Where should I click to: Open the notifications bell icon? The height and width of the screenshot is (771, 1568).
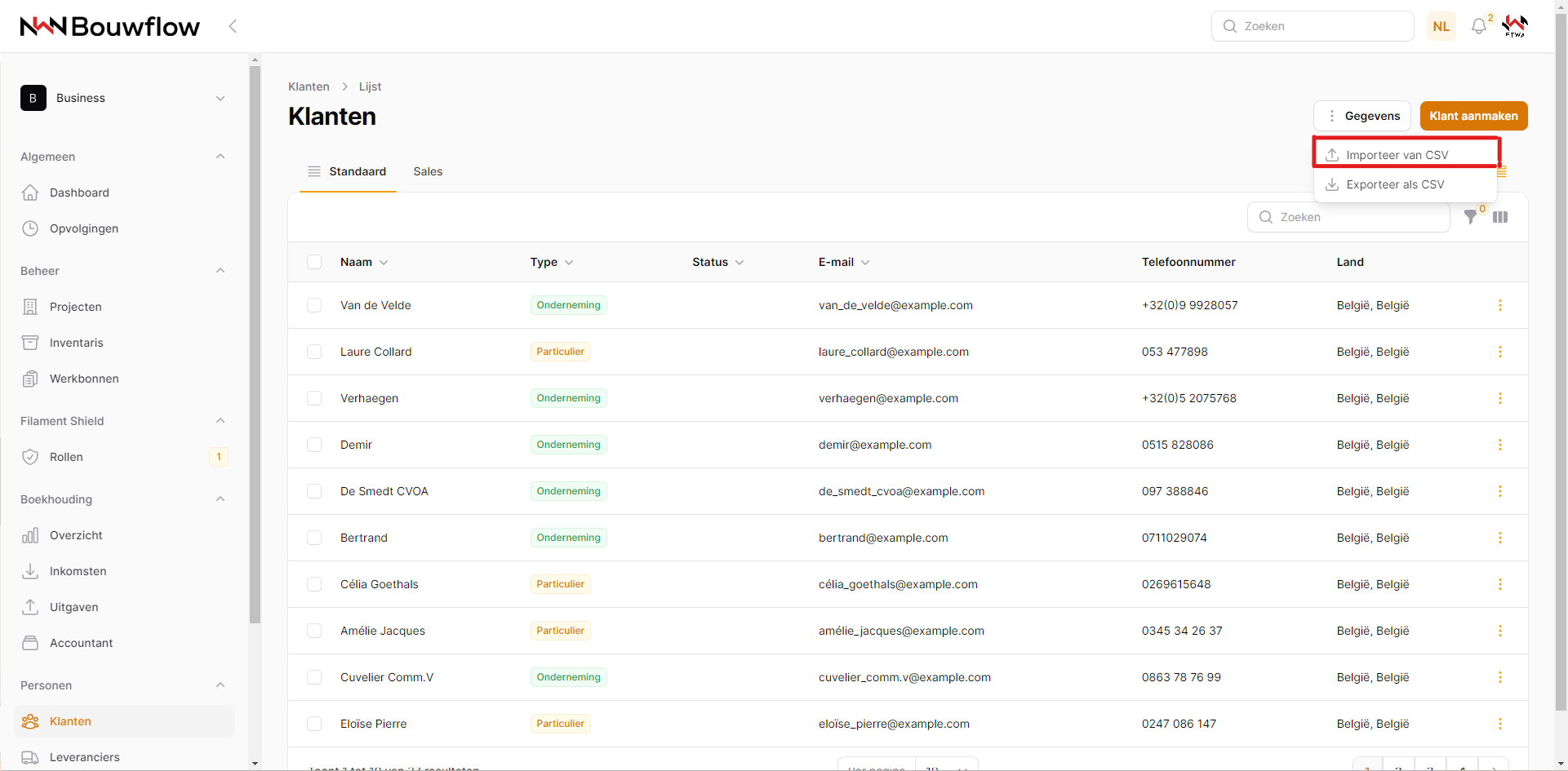click(x=1478, y=26)
